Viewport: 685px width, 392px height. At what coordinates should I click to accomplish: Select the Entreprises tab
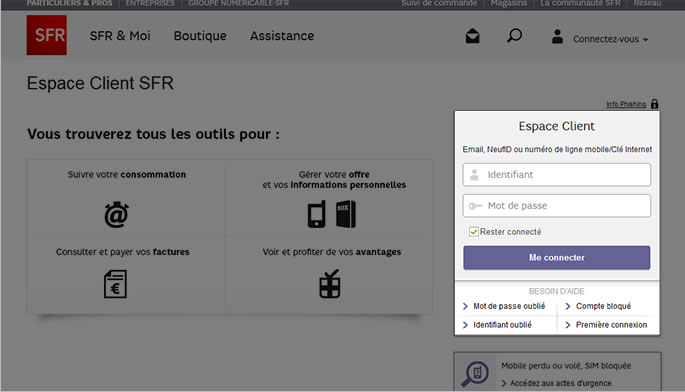click(150, 3)
